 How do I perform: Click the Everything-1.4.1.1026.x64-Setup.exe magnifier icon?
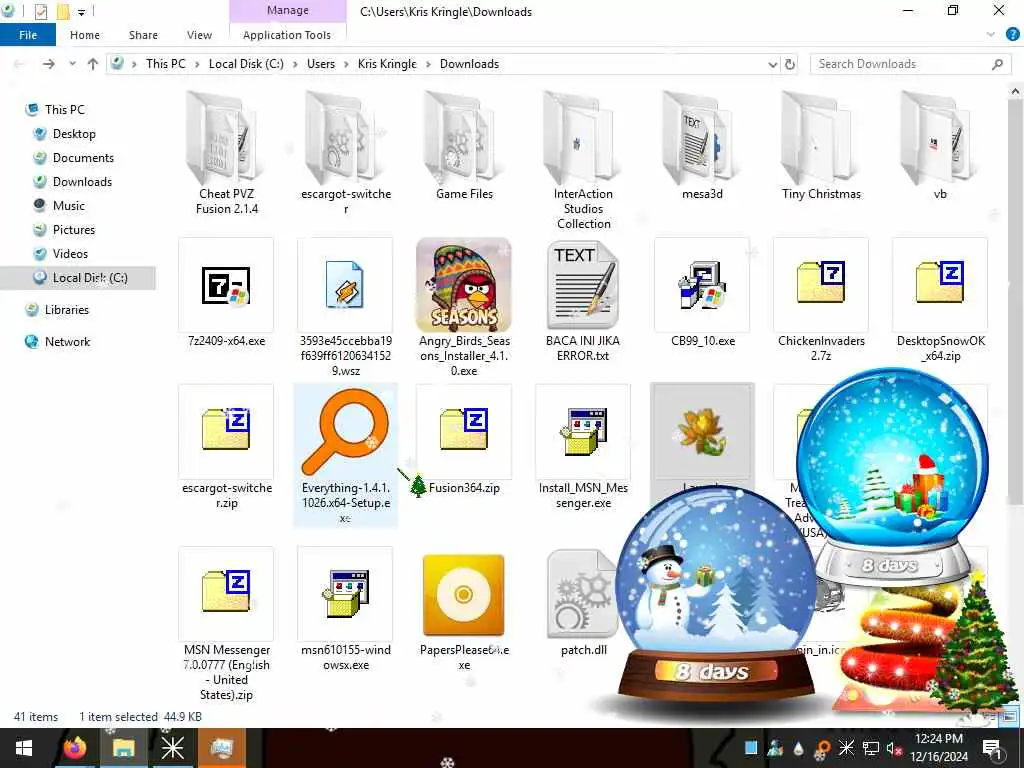click(345, 433)
